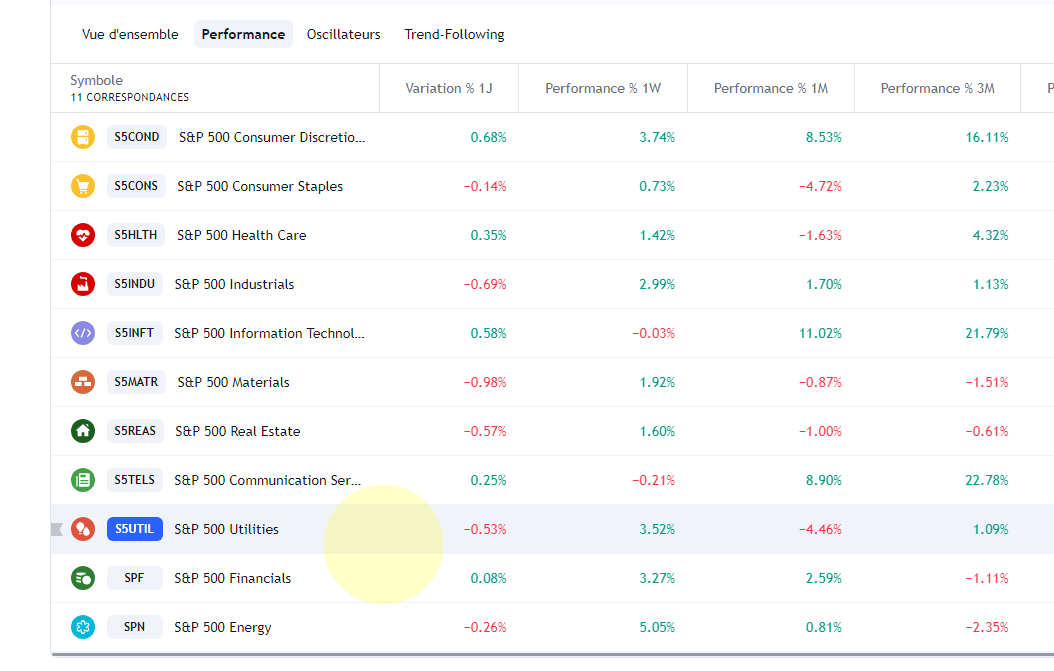This screenshot has height=671, width=1054.
Task: Click the S5TELS ticker badge
Action: click(x=135, y=480)
